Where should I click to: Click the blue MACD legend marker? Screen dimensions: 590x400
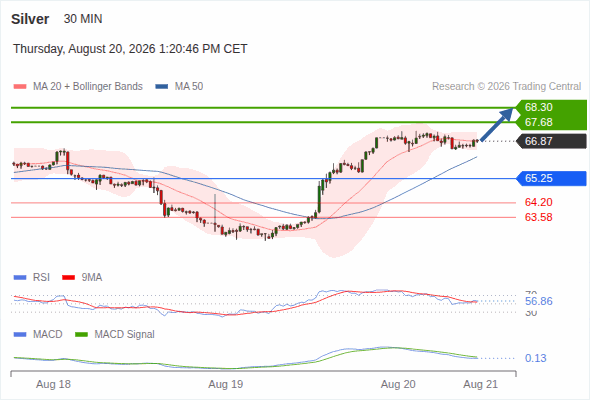point(20,335)
